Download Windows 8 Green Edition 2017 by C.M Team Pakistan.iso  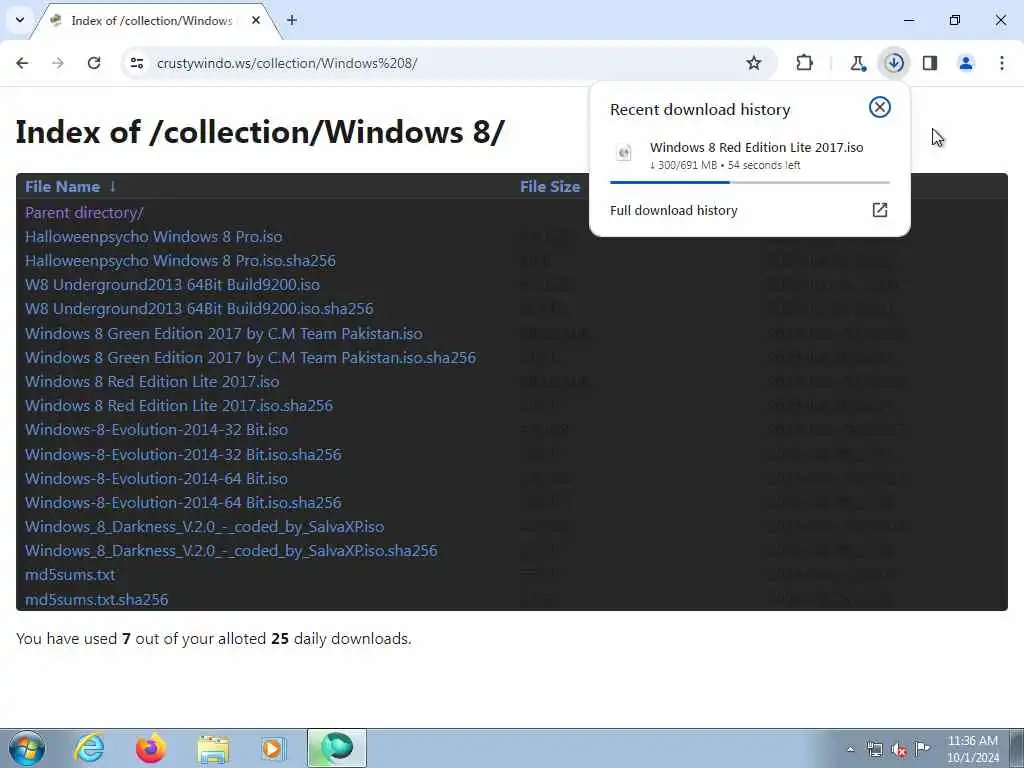pyautogui.click(x=223, y=334)
